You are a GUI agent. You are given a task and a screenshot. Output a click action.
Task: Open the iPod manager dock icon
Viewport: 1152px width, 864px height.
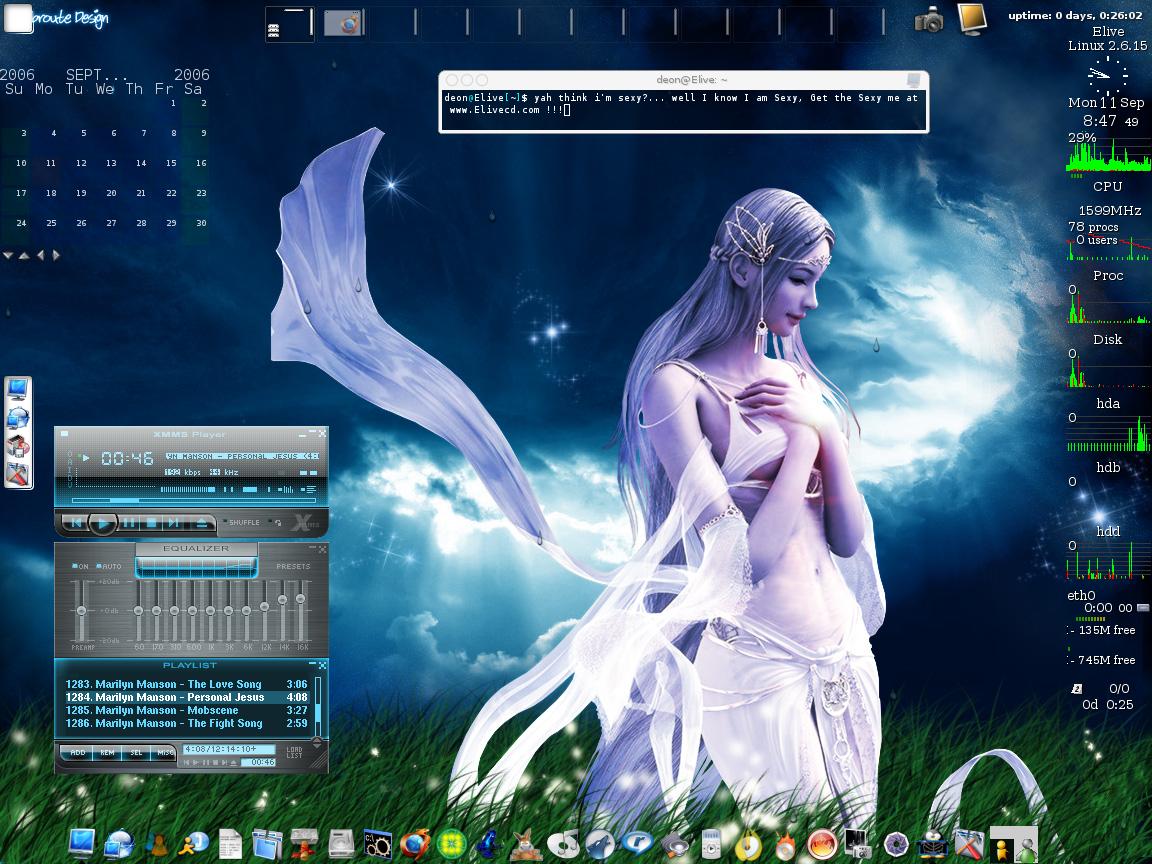coord(711,844)
